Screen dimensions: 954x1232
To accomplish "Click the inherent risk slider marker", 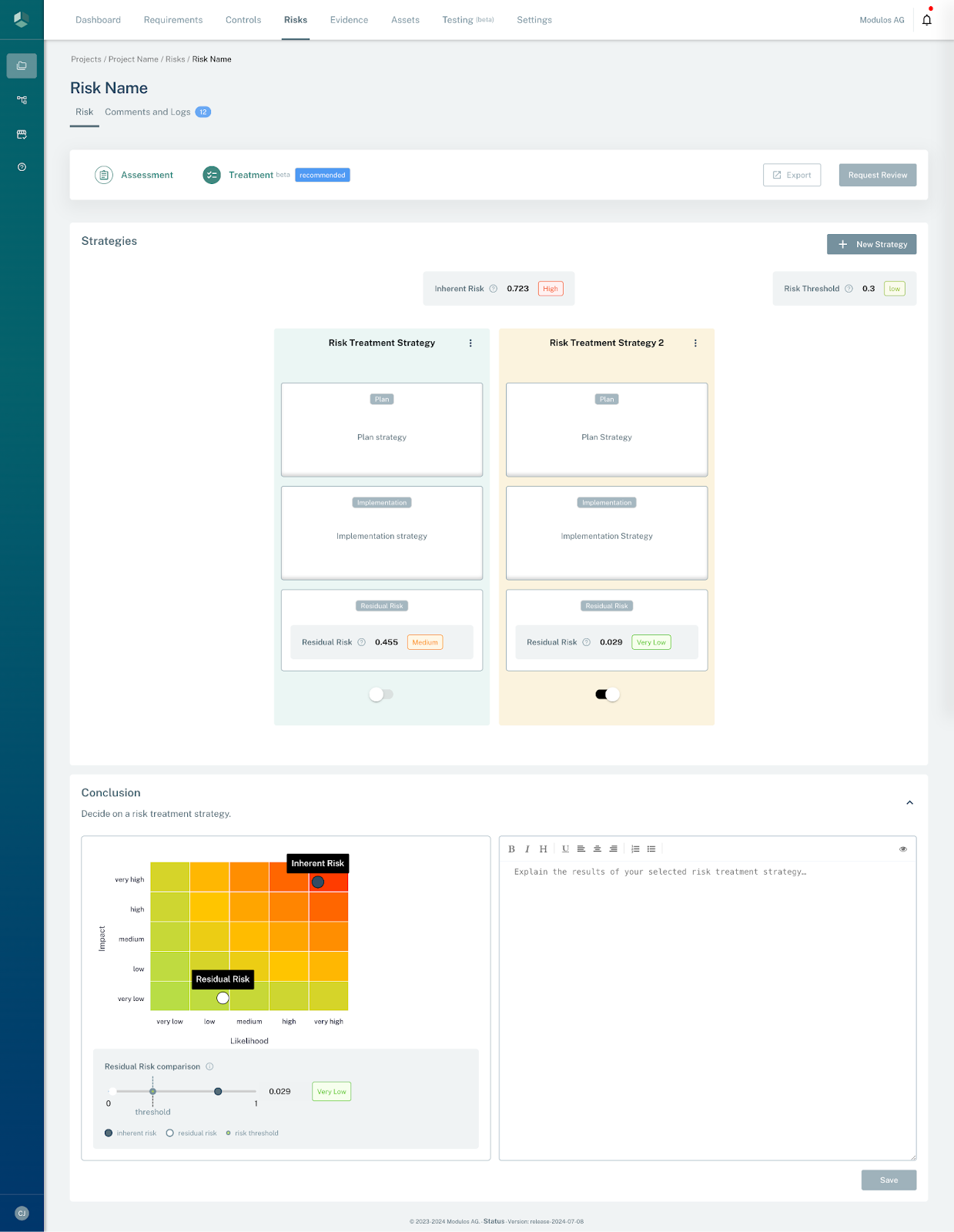I will tap(218, 1091).
